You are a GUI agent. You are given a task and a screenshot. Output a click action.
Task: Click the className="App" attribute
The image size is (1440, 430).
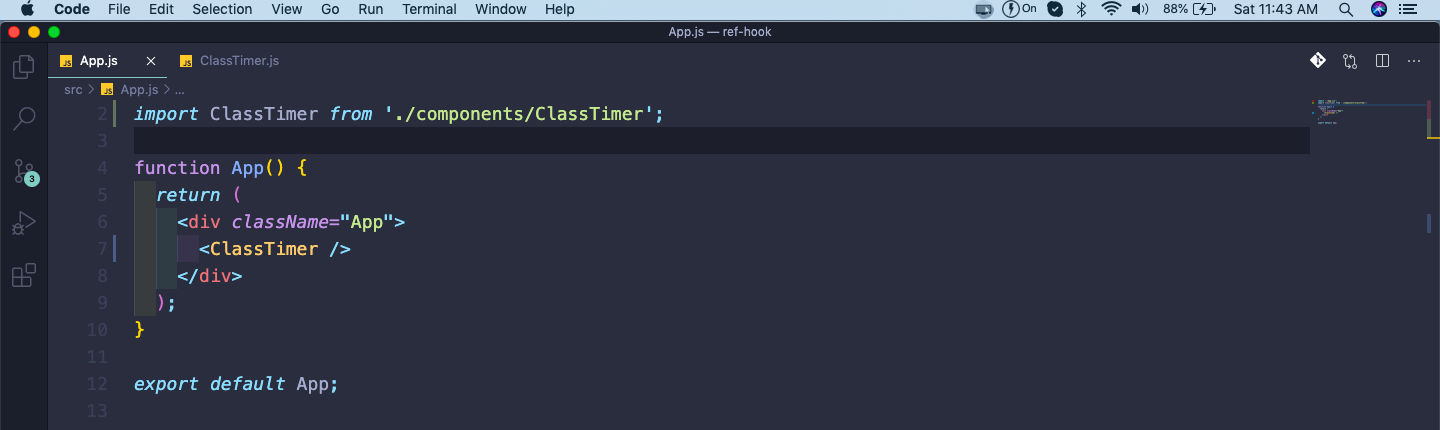[313, 222]
